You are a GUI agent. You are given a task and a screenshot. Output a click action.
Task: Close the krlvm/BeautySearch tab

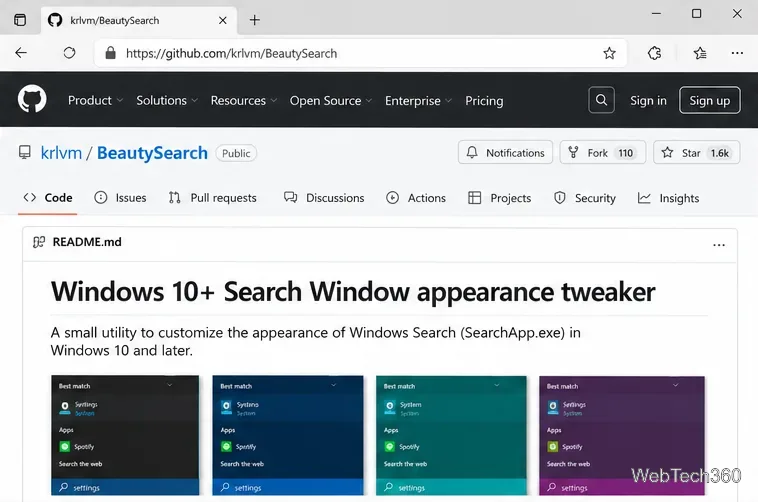[222, 20]
